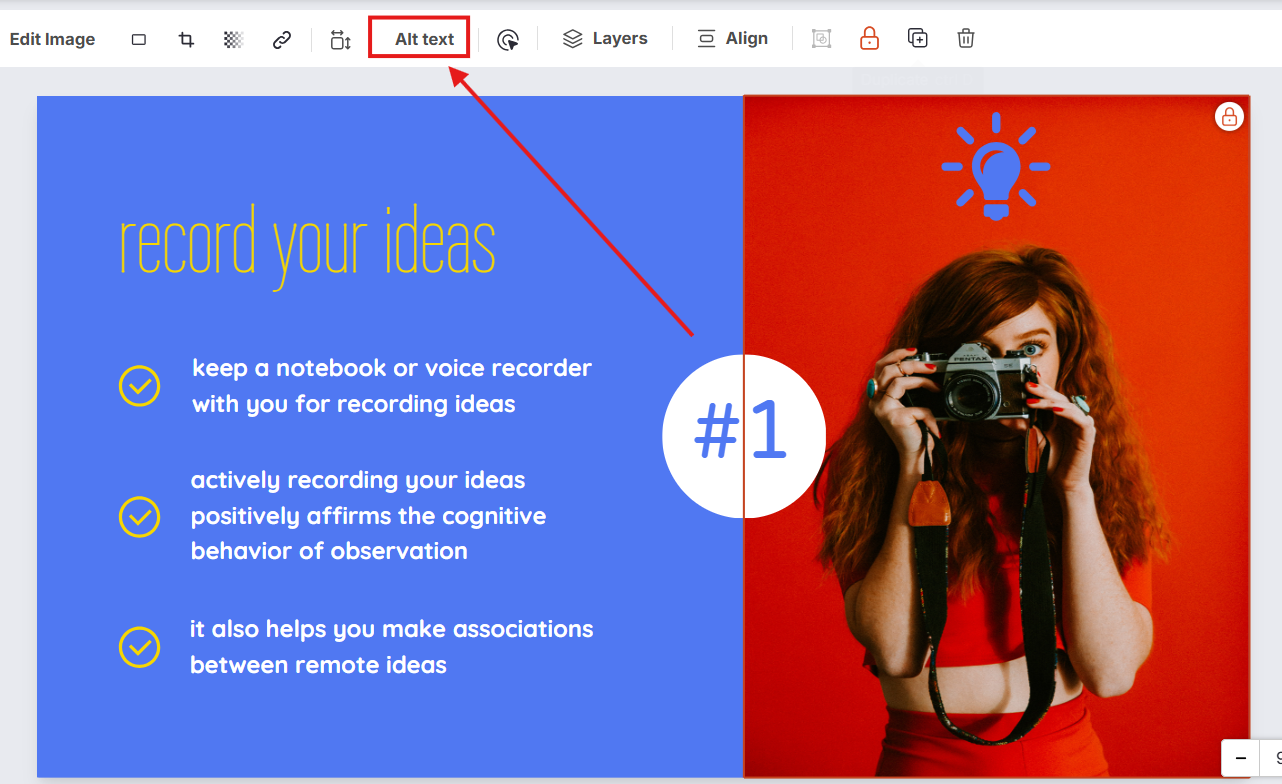The image size is (1282, 784).
Task: Delete the image with trash icon
Action: (x=965, y=38)
